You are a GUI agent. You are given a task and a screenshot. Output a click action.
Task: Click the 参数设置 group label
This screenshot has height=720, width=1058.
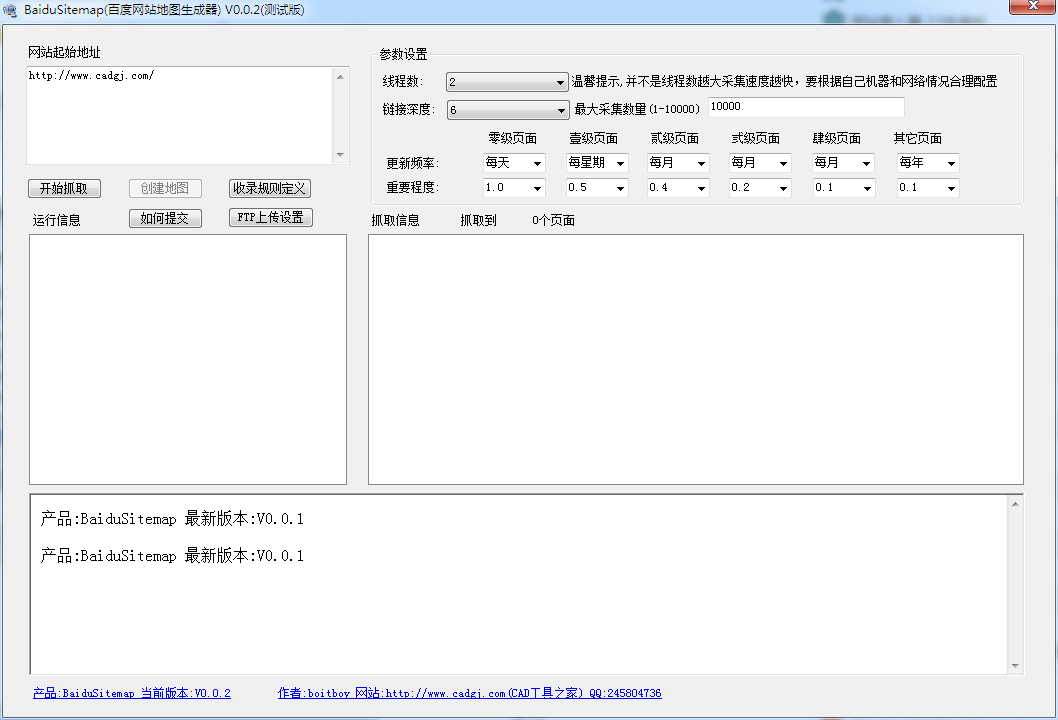pyautogui.click(x=403, y=54)
